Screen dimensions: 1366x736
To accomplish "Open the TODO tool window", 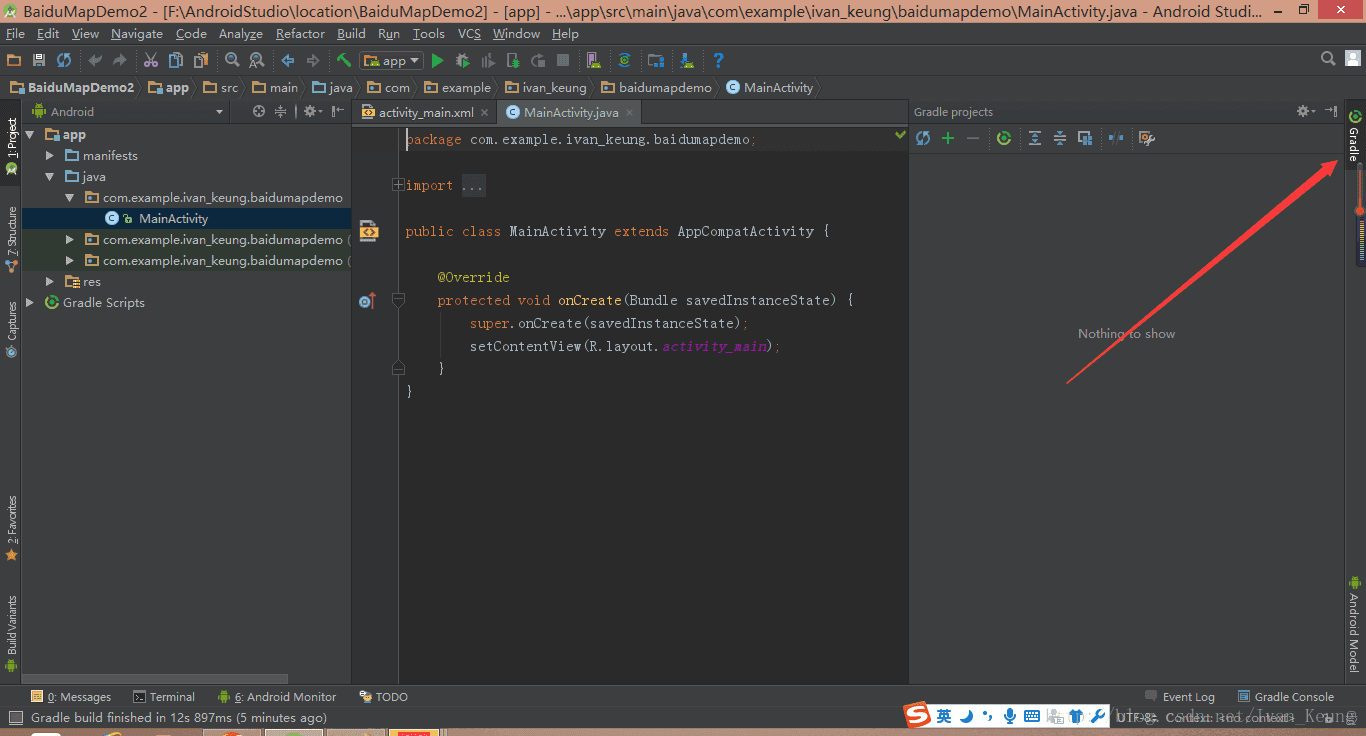I will click(383, 697).
